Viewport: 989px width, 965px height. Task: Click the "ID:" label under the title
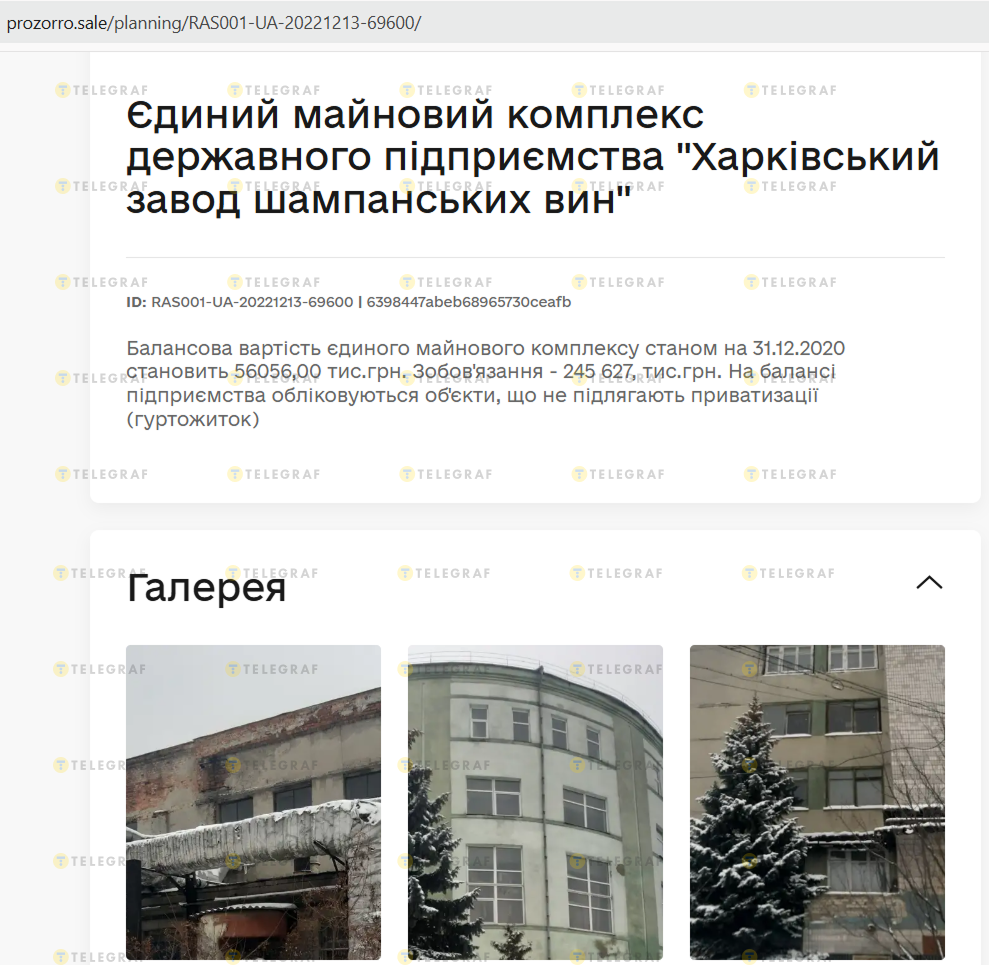coord(136,302)
